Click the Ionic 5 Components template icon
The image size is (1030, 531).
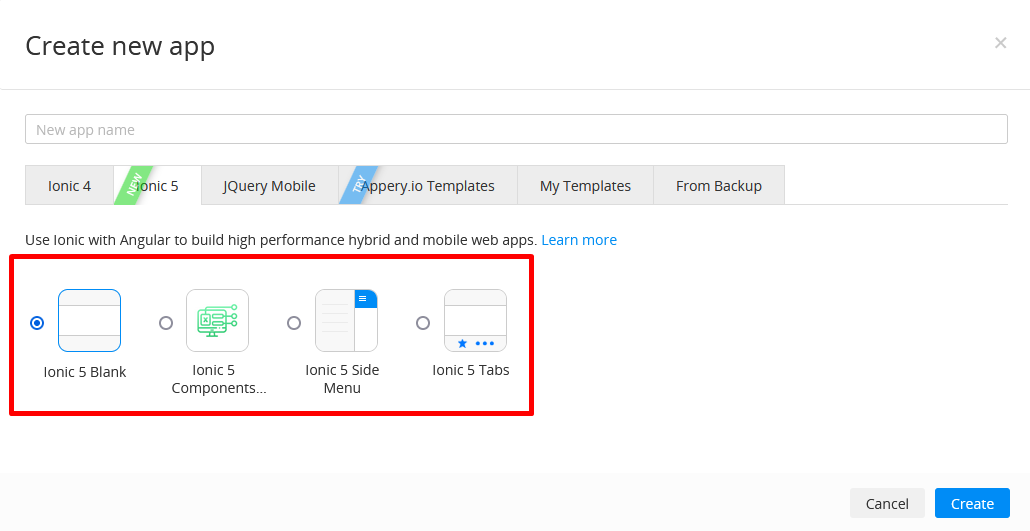pyautogui.click(x=217, y=321)
